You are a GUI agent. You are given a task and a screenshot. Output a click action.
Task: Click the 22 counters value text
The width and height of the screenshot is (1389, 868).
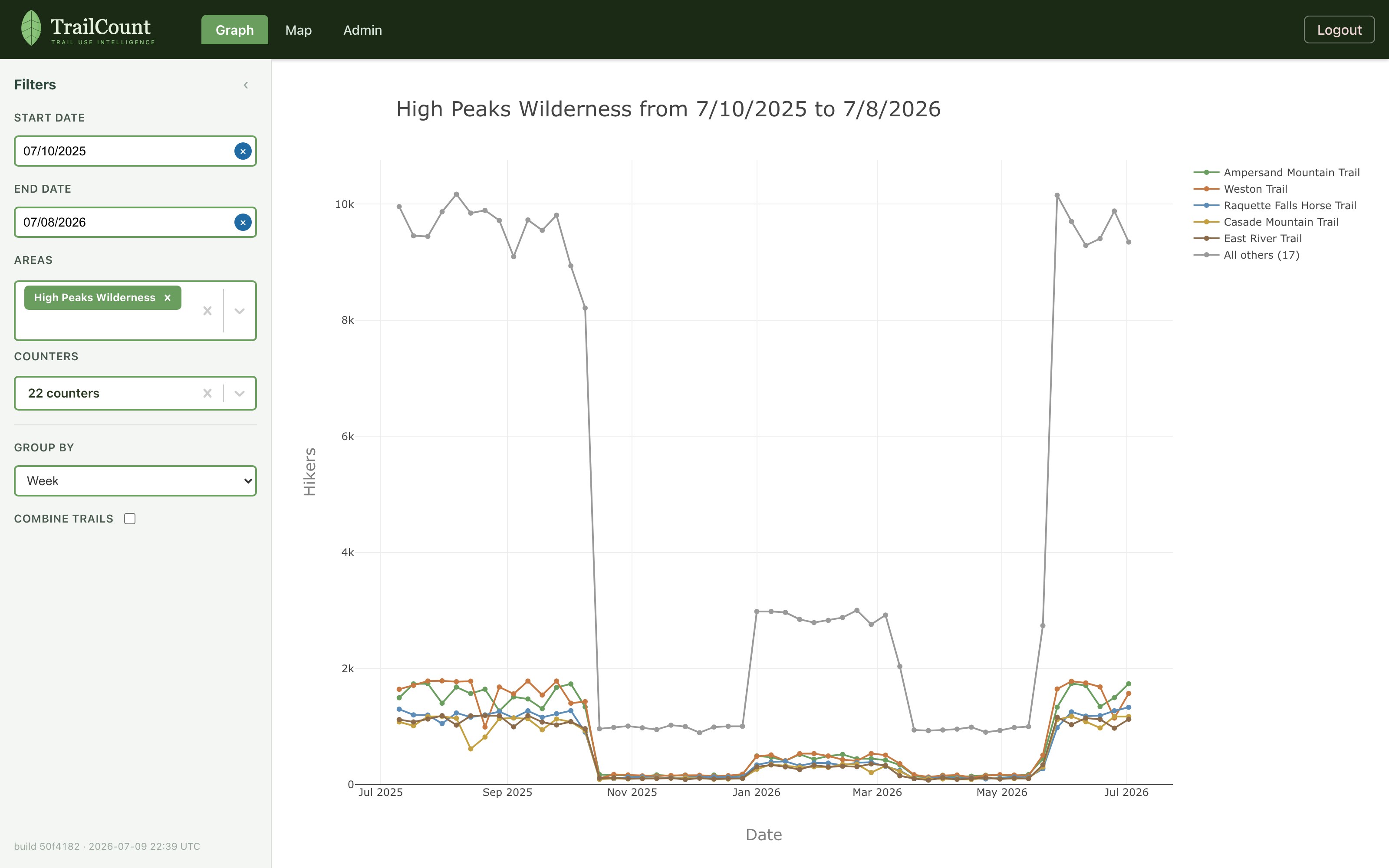pos(64,393)
